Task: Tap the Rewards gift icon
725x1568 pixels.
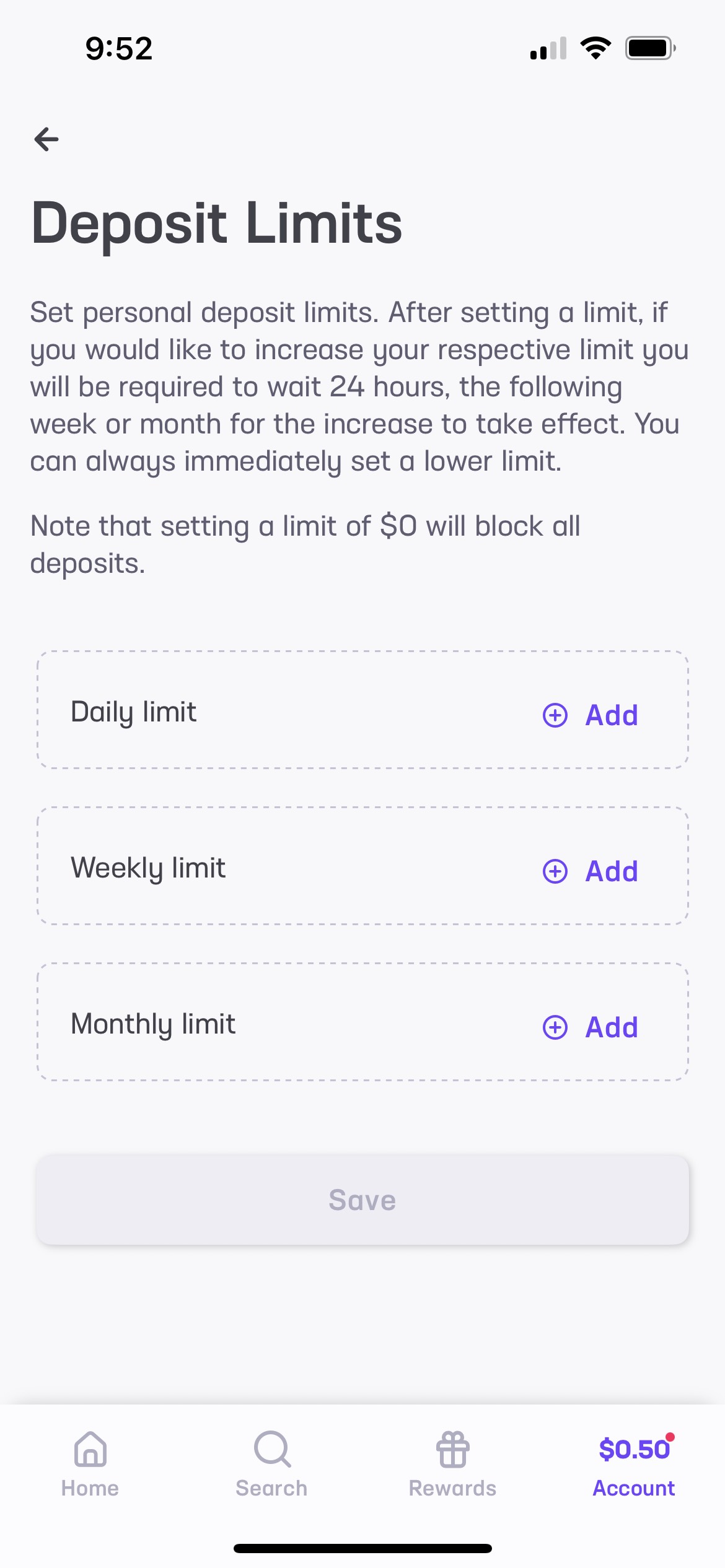Action: (x=453, y=1449)
